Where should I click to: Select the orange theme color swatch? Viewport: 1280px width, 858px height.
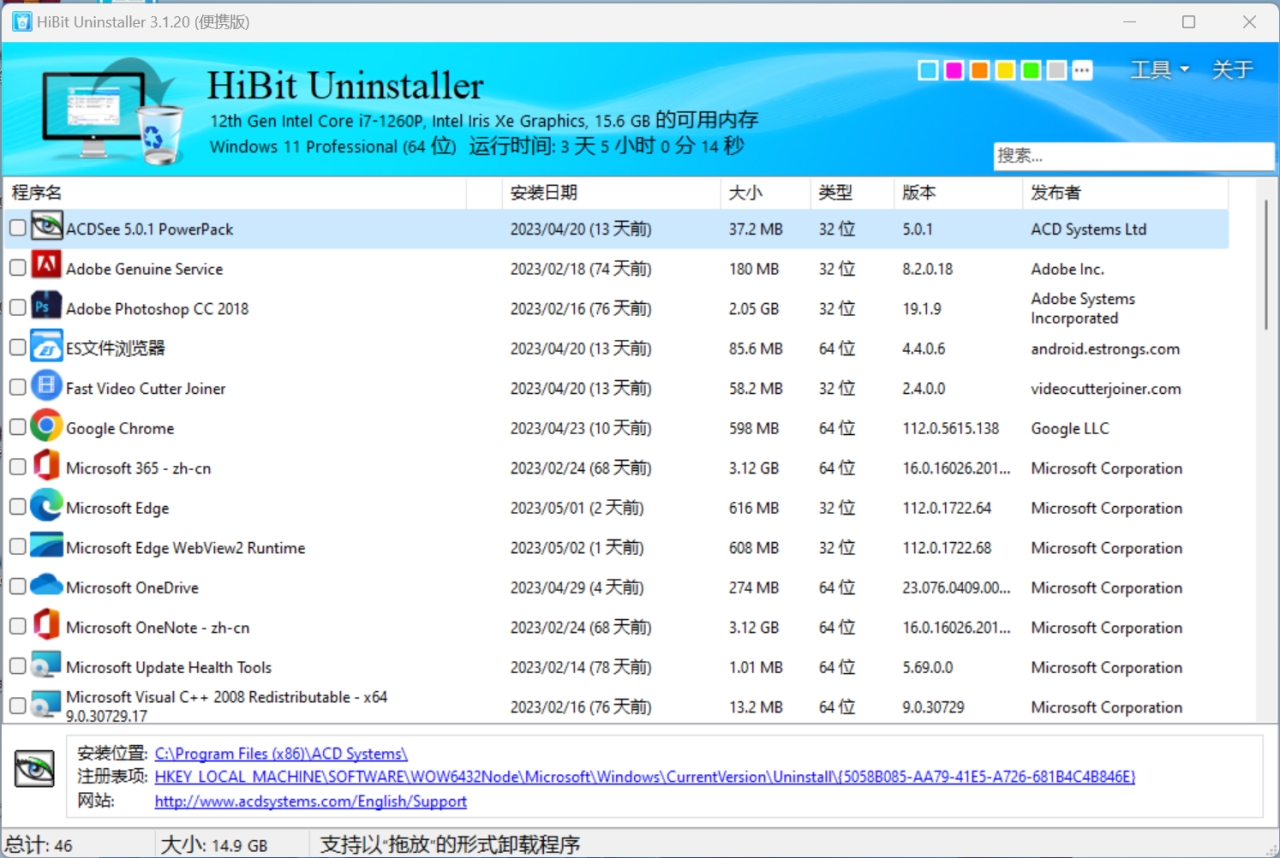pyautogui.click(x=980, y=70)
